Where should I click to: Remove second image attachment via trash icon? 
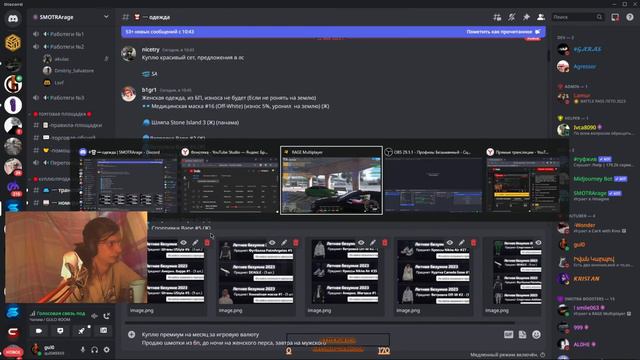[296, 242]
